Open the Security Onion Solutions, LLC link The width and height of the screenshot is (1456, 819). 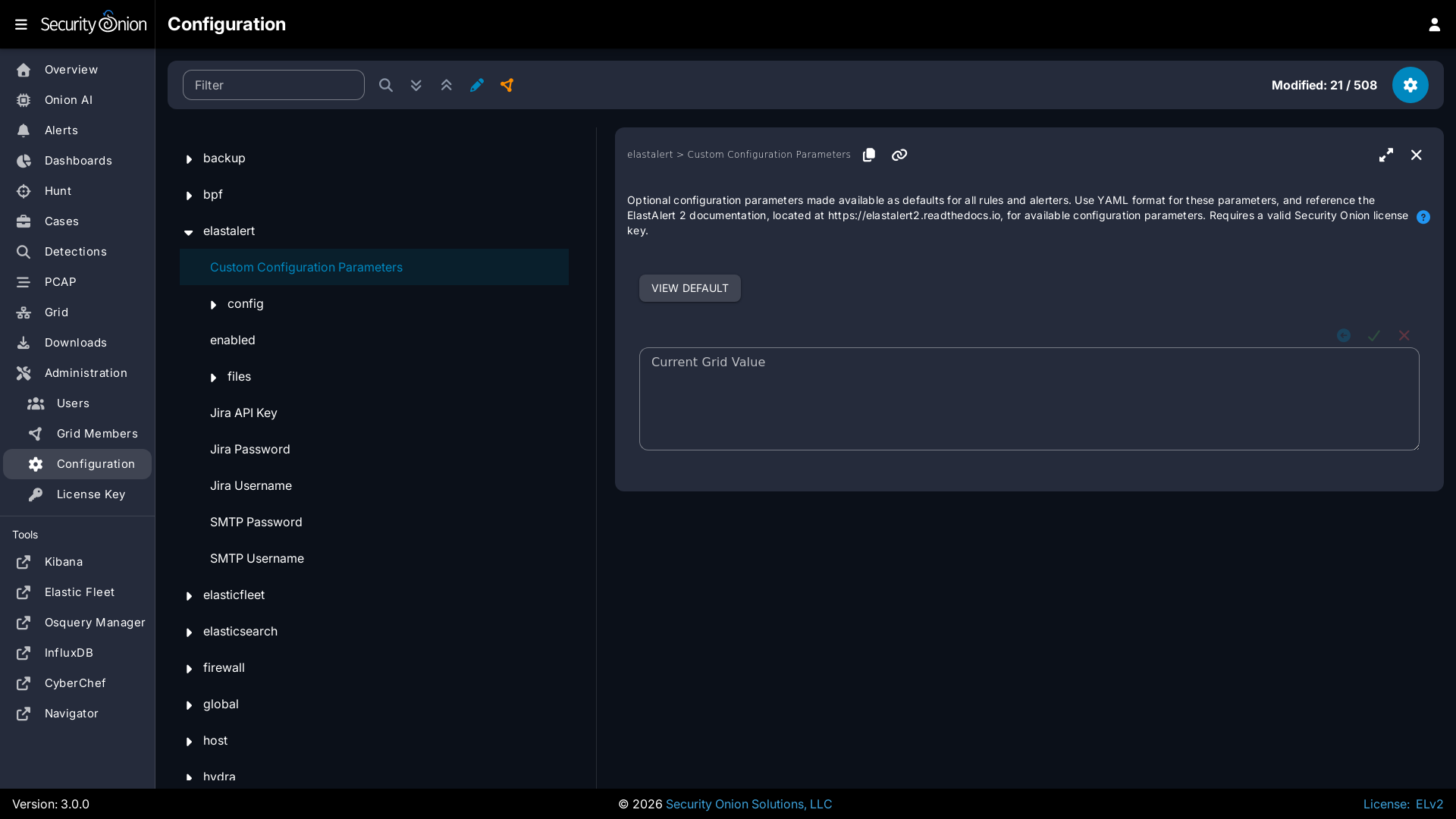(x=748, y=804)
